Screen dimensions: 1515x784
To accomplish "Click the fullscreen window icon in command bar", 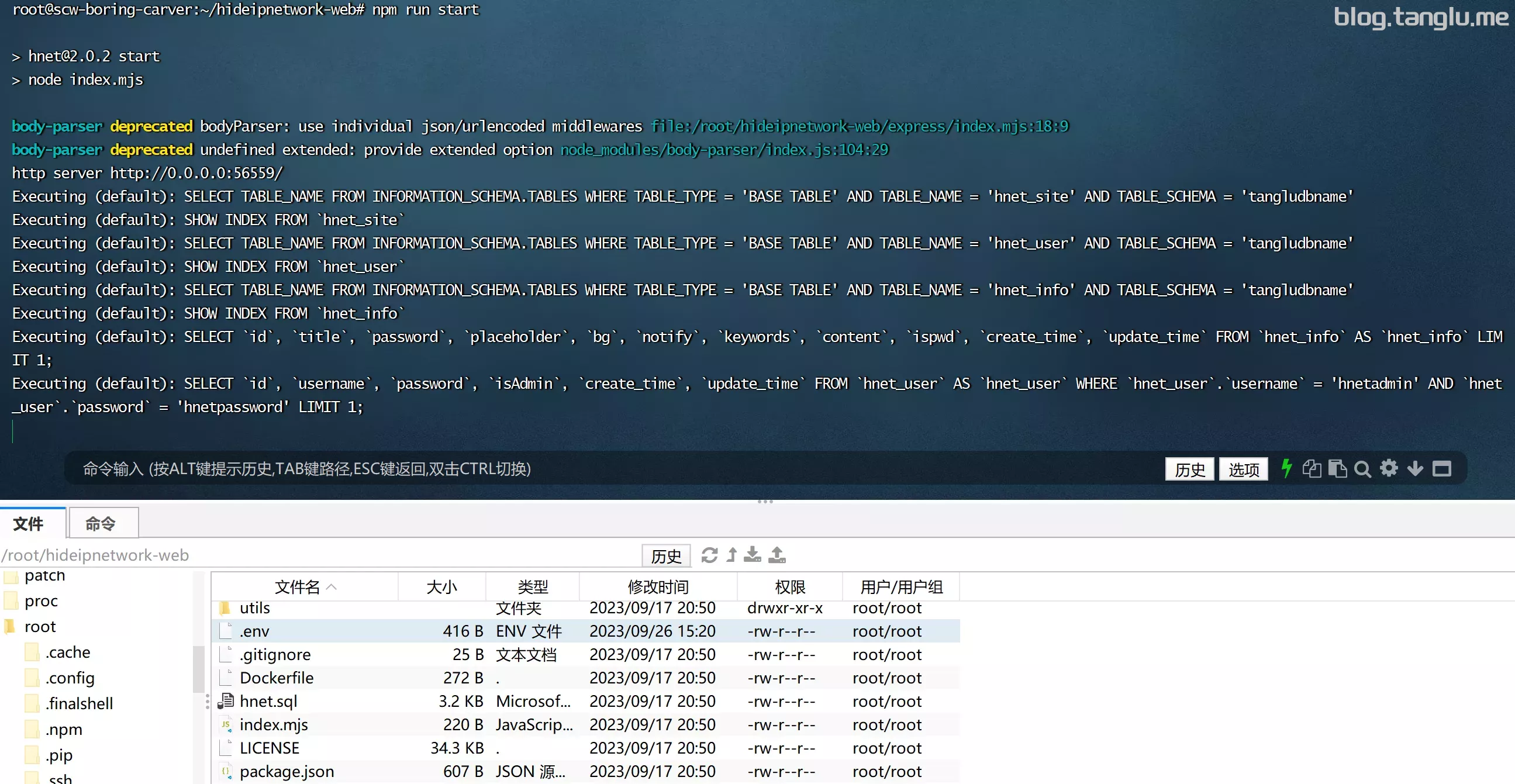I will click(1441, 469).
